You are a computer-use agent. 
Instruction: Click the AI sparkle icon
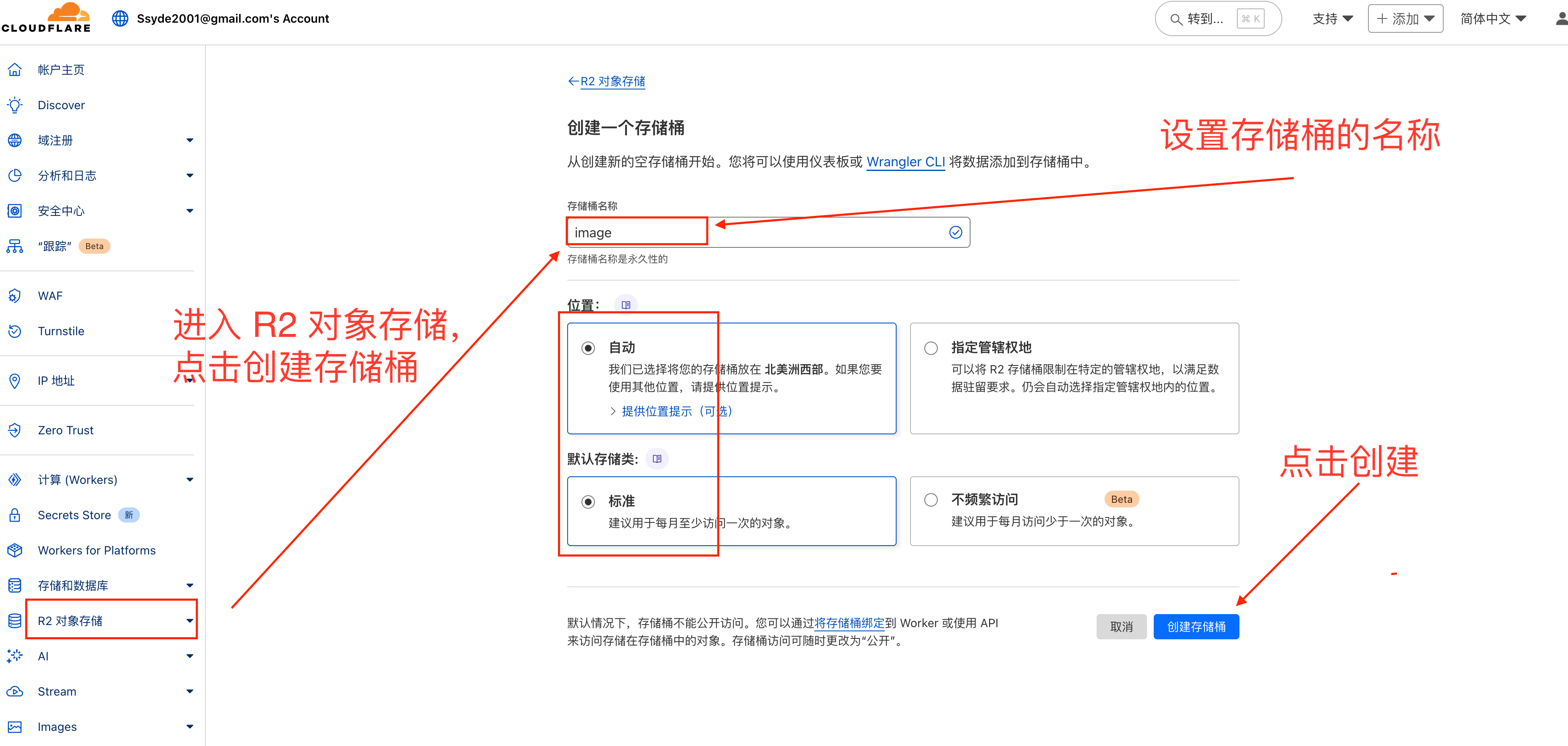(x=15, y=656)
